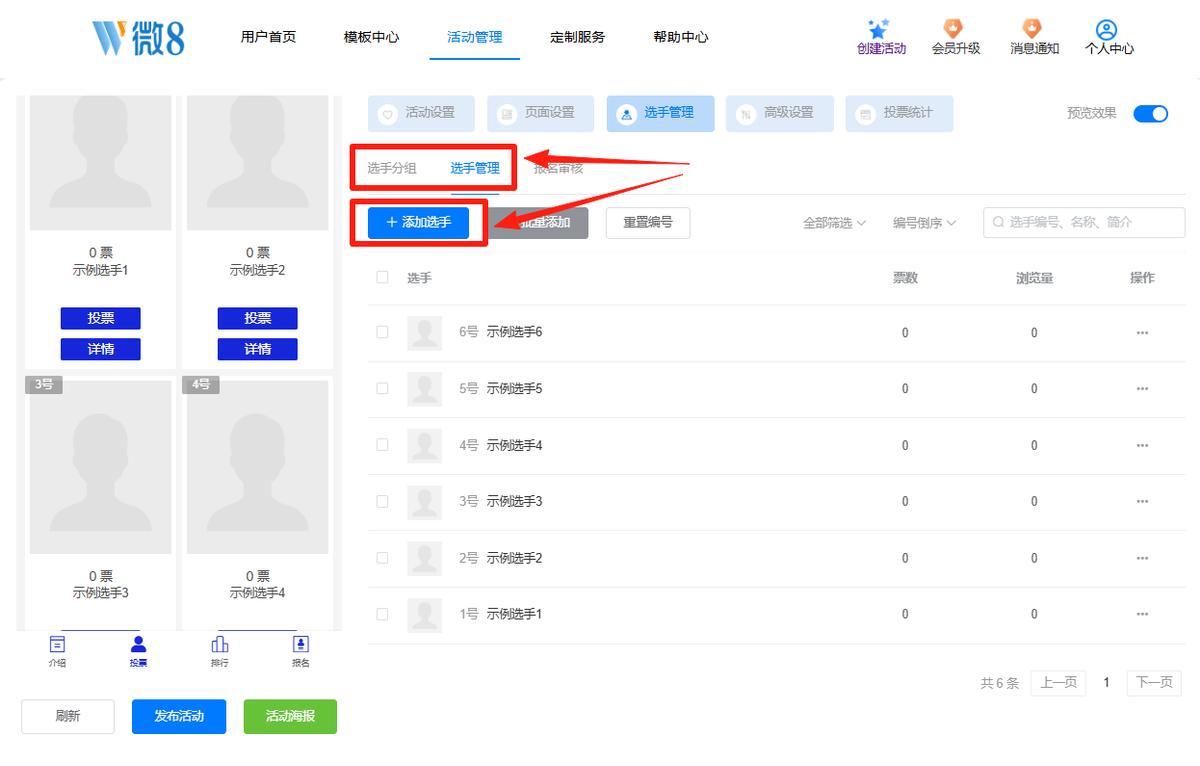Expand the 全部筛选 filter dropdown

(834, 223)
